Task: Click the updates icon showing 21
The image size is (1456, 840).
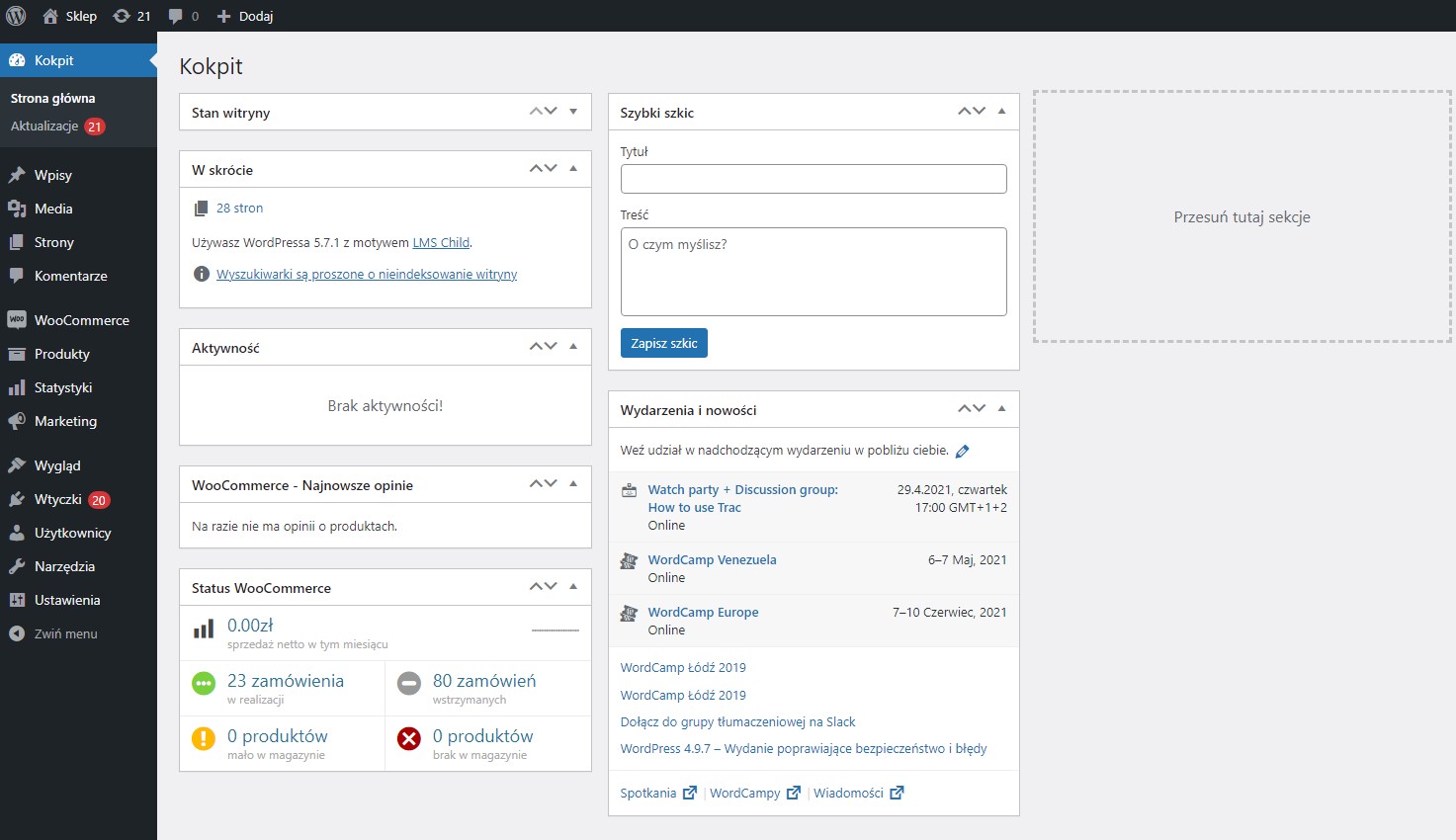Action: pyautogui.click(x=122, y=16)
